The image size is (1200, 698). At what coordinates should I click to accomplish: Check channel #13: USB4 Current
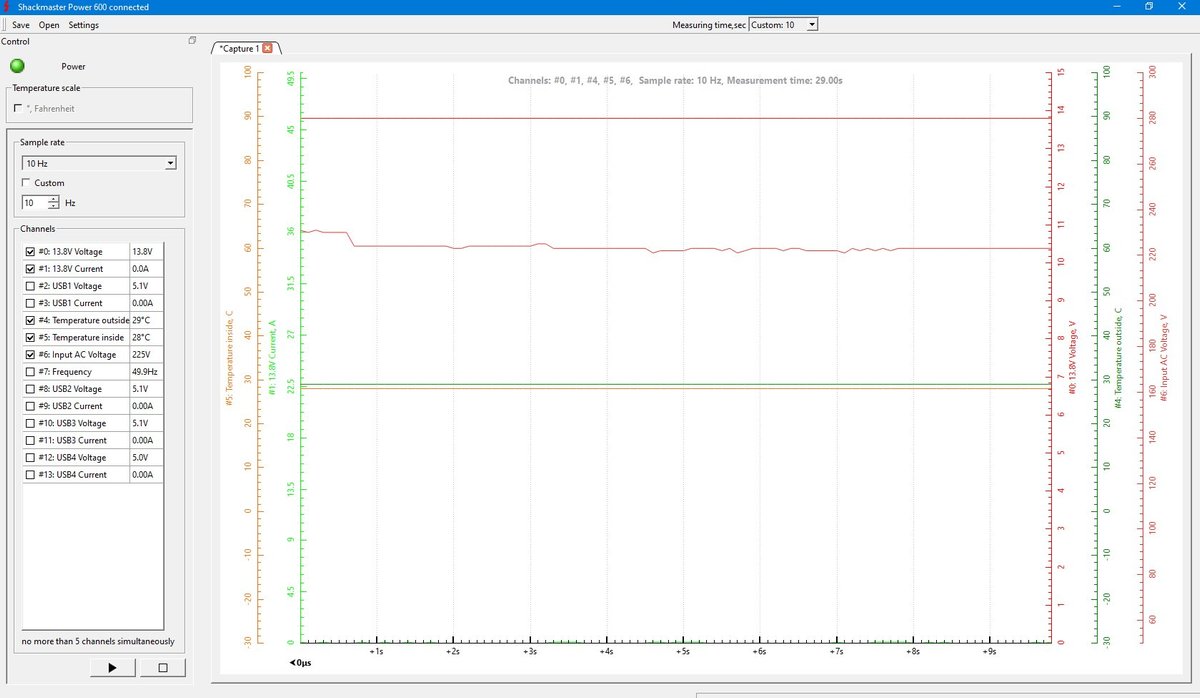29,474
